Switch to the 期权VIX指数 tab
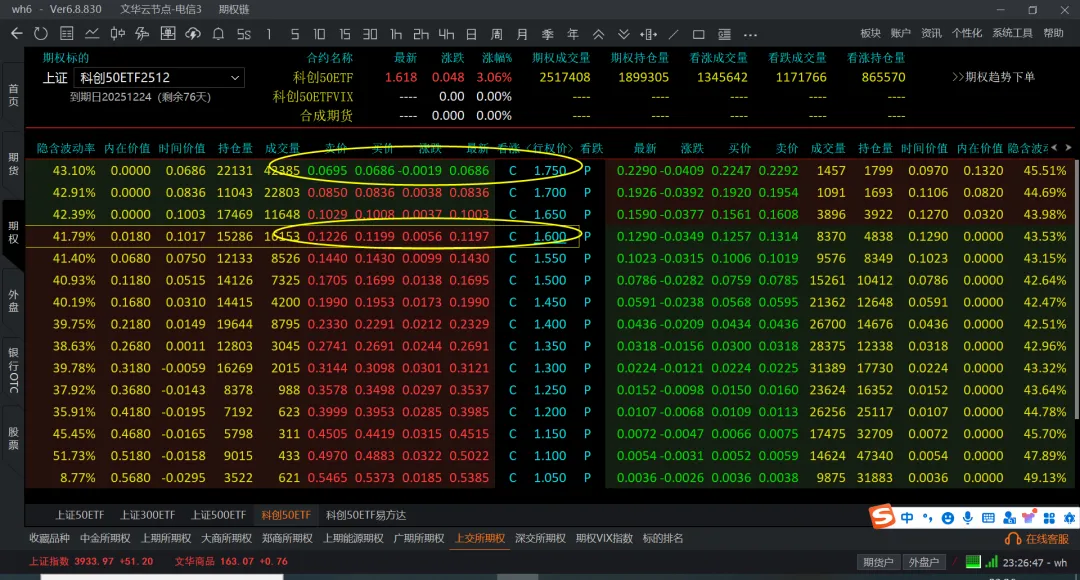Viewport: 1080px width, 580px height. tap(604, 539)
